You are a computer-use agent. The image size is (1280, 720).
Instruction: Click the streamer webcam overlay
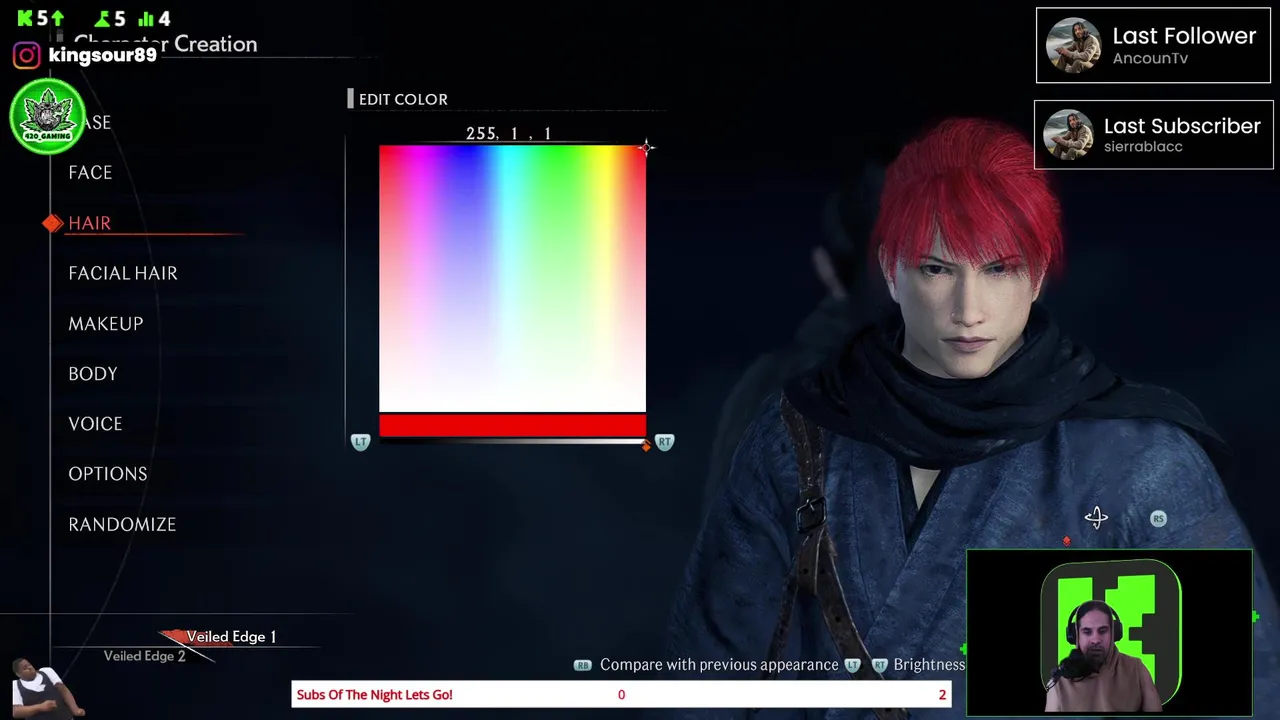pyautogui.click(x=1109, y=633)
